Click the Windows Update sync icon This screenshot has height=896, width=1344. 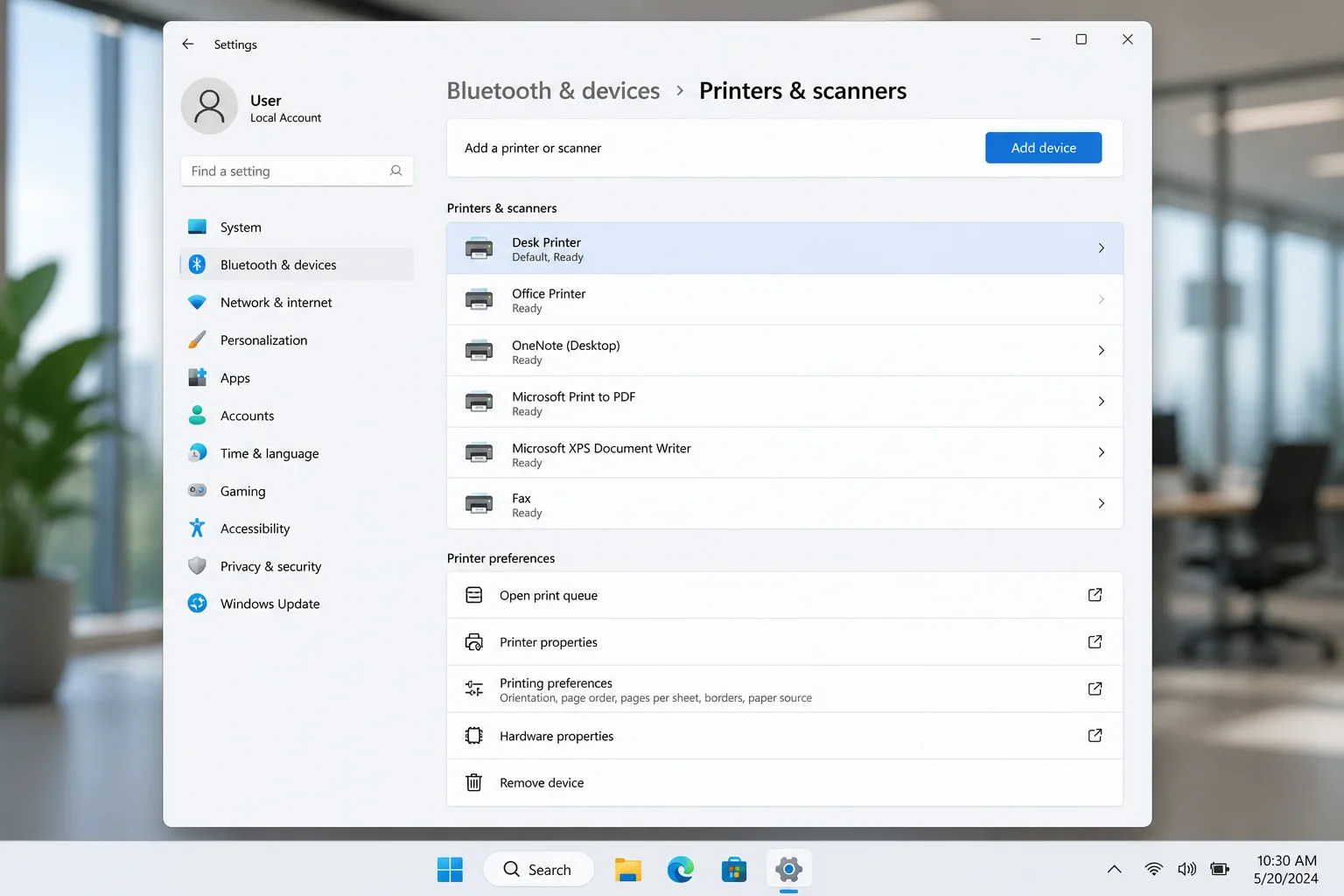(198, 603)
